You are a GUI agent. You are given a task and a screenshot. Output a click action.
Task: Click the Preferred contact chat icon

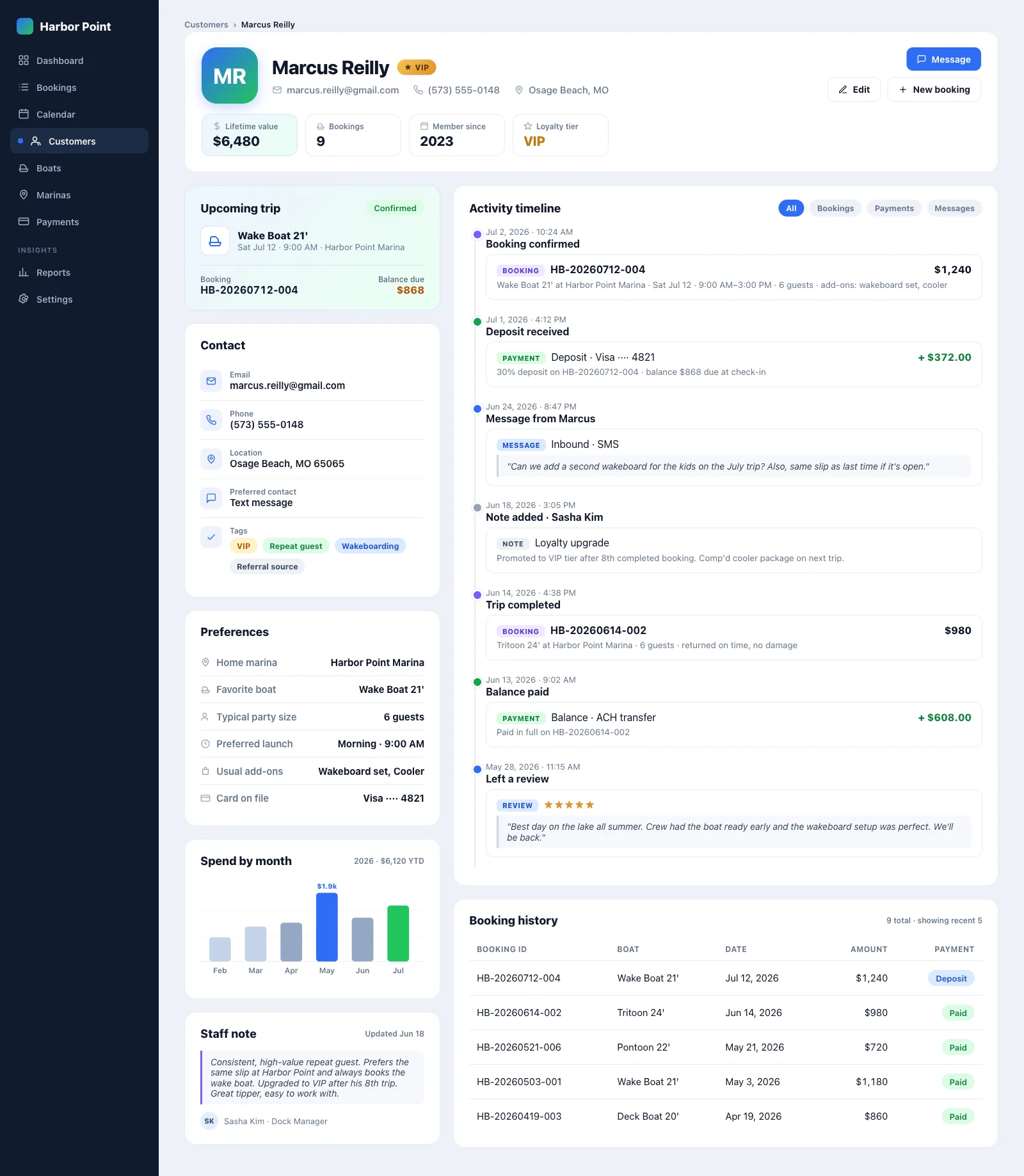[211, 498]
